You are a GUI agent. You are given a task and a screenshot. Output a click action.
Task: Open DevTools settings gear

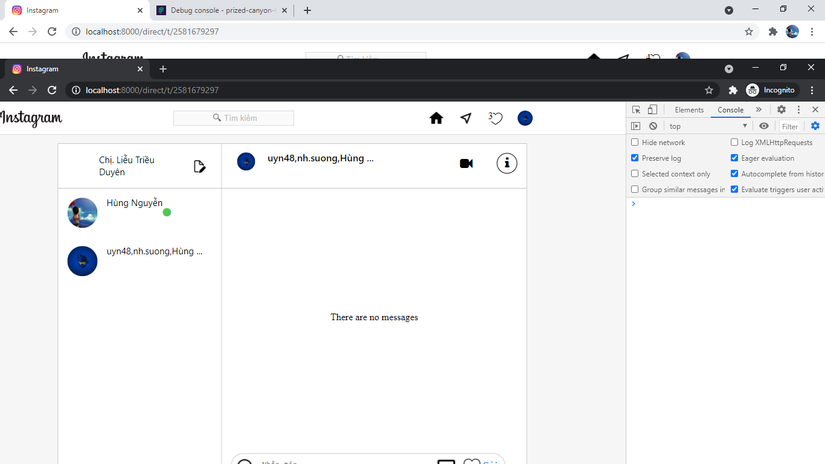(781, 109)
